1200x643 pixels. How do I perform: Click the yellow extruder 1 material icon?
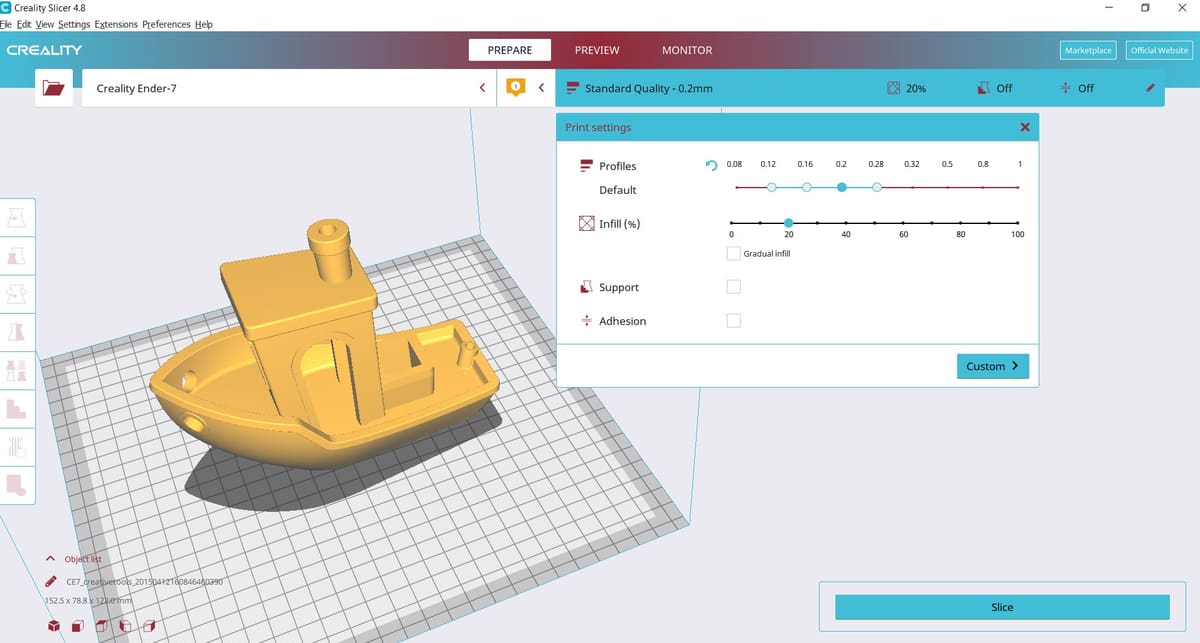pos(515,88)
